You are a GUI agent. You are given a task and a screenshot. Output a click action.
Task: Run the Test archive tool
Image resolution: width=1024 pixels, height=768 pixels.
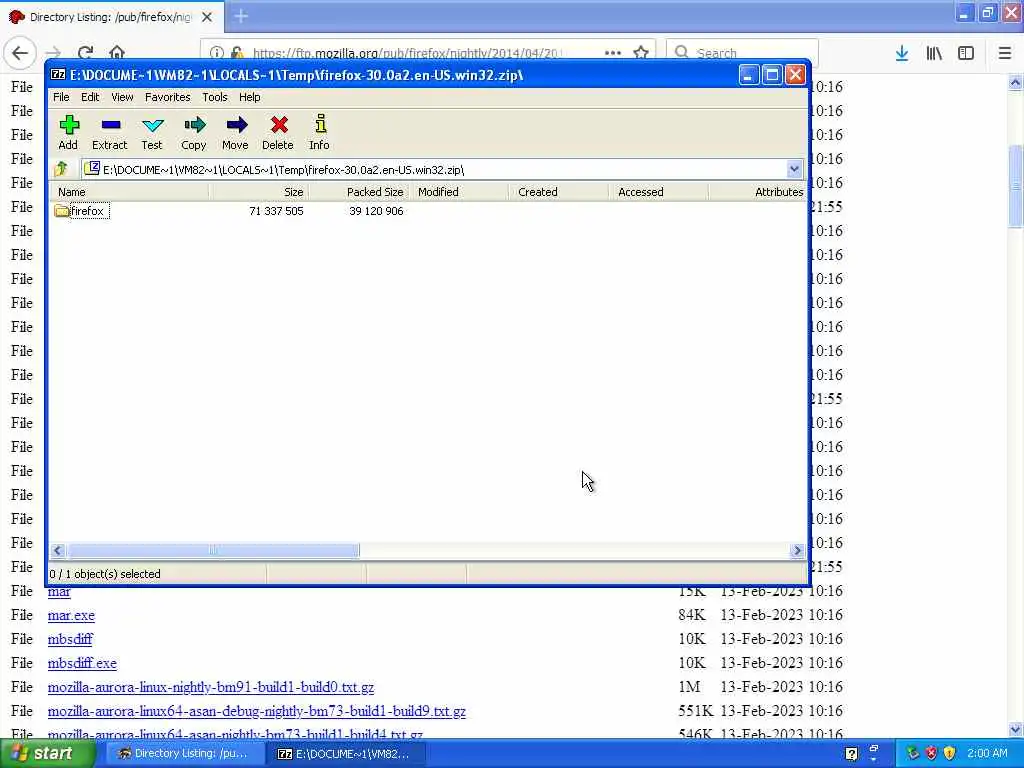[152, 133]
